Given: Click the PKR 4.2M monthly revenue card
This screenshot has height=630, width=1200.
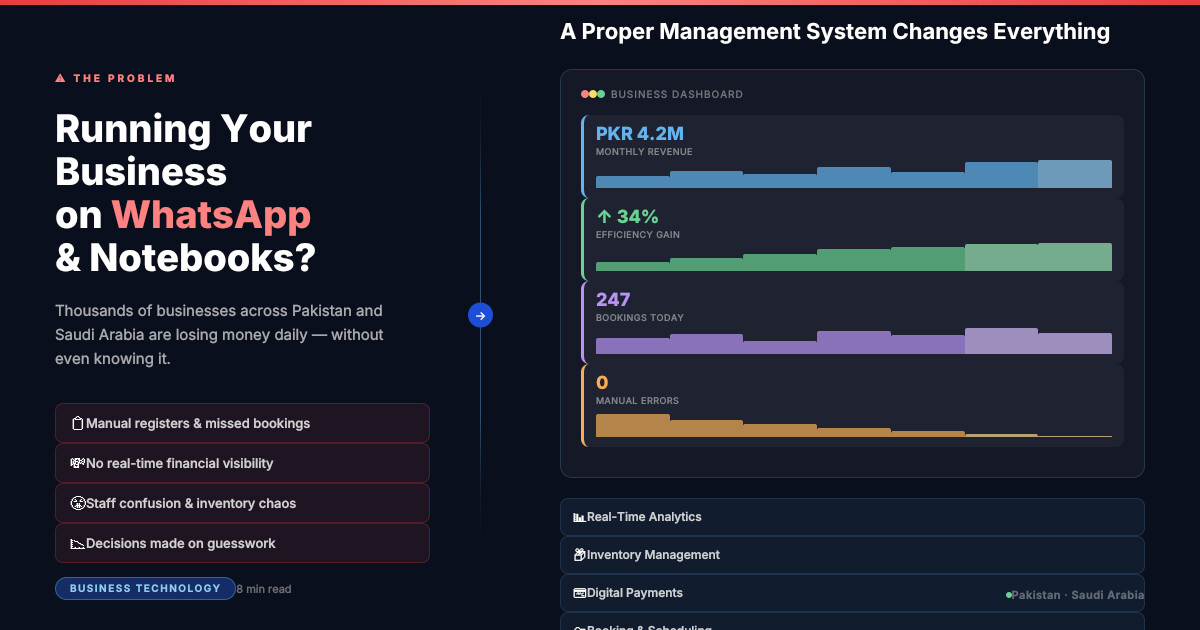Looking at the screenshot, I should pos(852,156).
